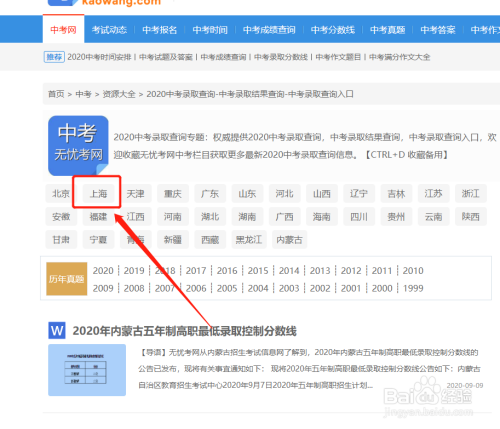500x429 pixels.
Task: Select the 海南 region button
Action: tap(322, 217)
